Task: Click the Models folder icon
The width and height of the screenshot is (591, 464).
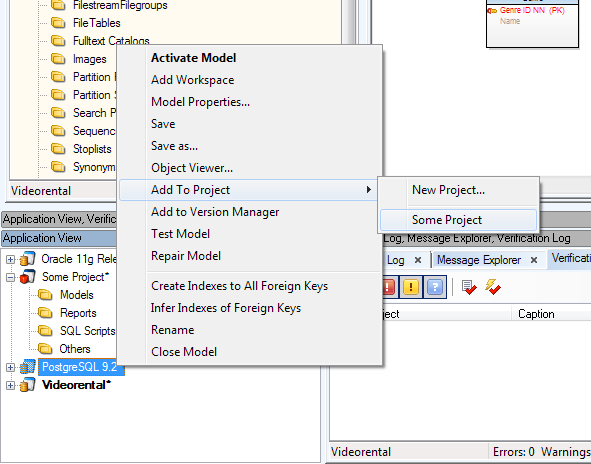Action: tap(45, 294)
